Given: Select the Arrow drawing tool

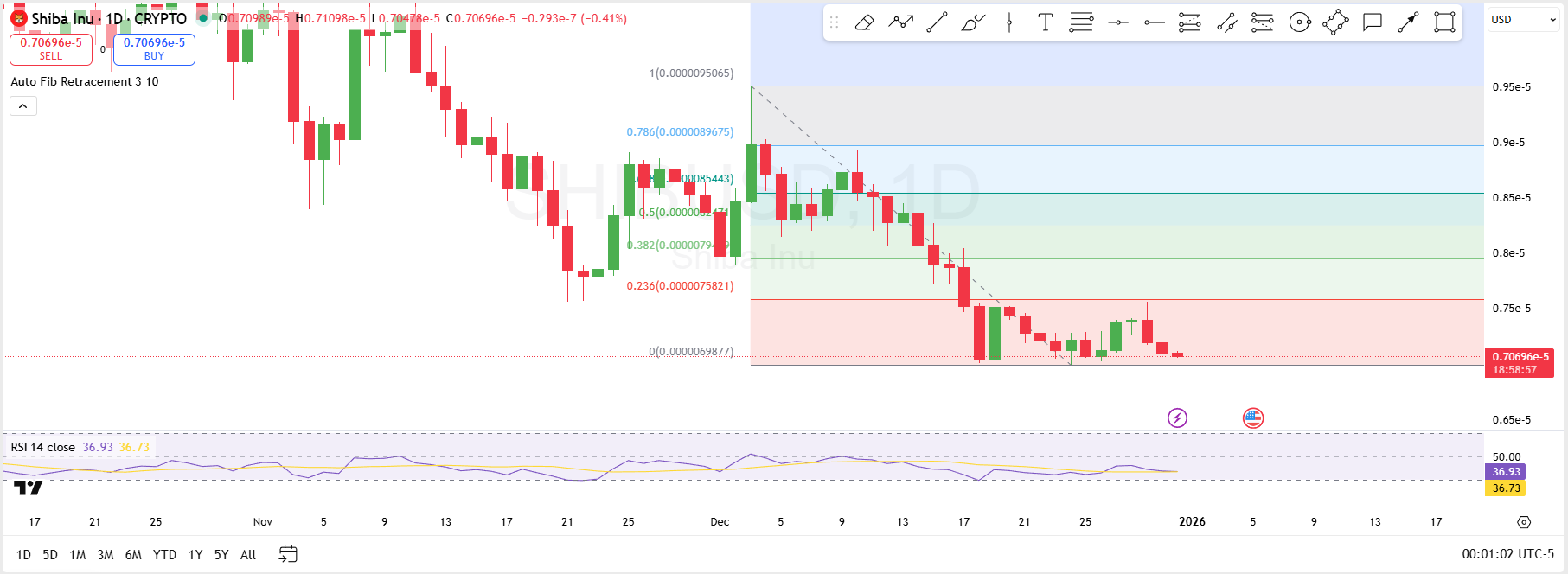Looking at the screenshot, I should pos(1408,22).
